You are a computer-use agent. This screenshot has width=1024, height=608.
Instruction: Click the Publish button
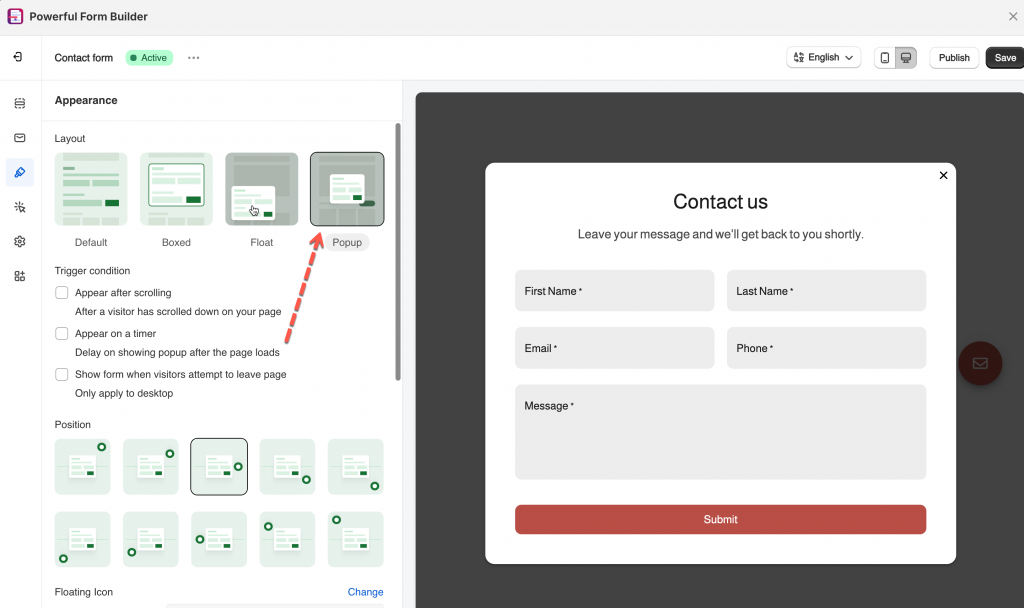[954, 58]
